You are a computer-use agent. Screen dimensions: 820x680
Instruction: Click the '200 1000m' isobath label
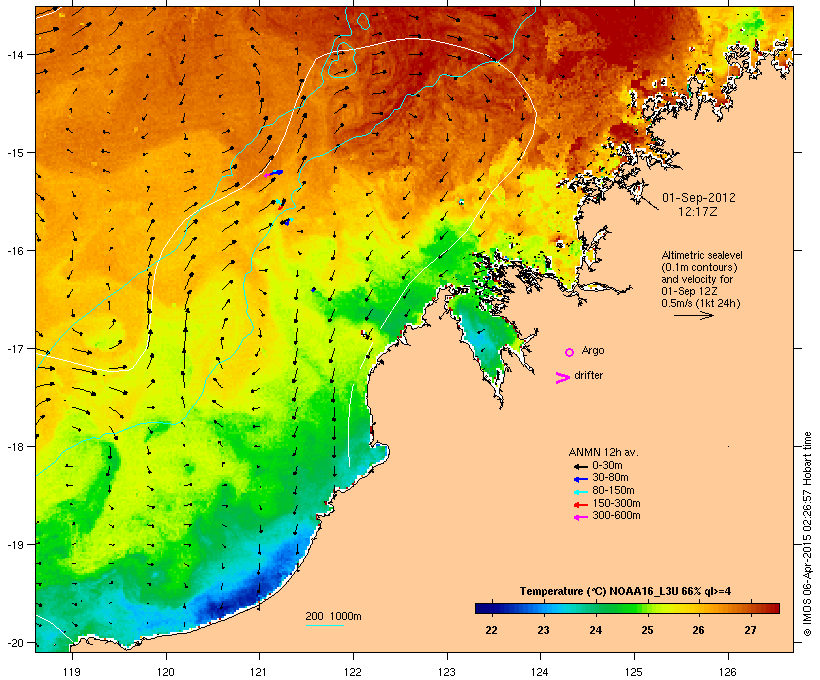click(333, 616)
